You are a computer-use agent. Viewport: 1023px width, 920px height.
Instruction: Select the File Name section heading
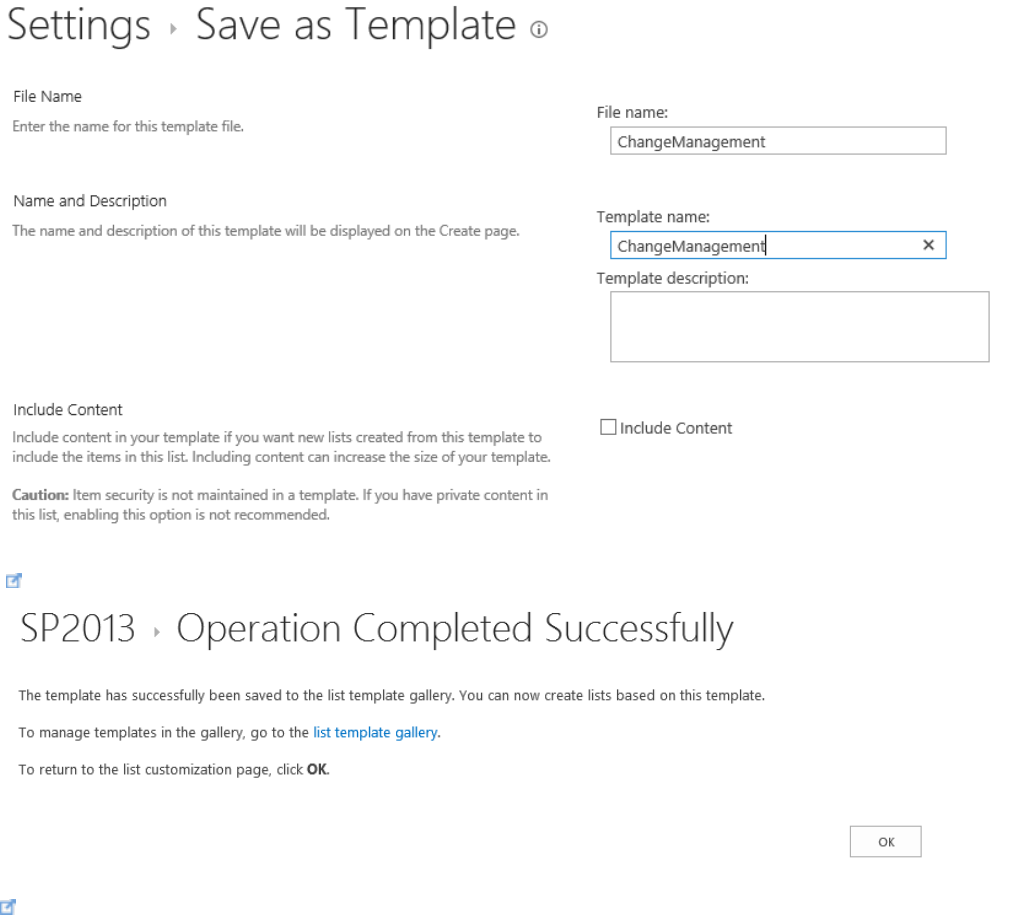pyautogui.click(x=47, y=97)
